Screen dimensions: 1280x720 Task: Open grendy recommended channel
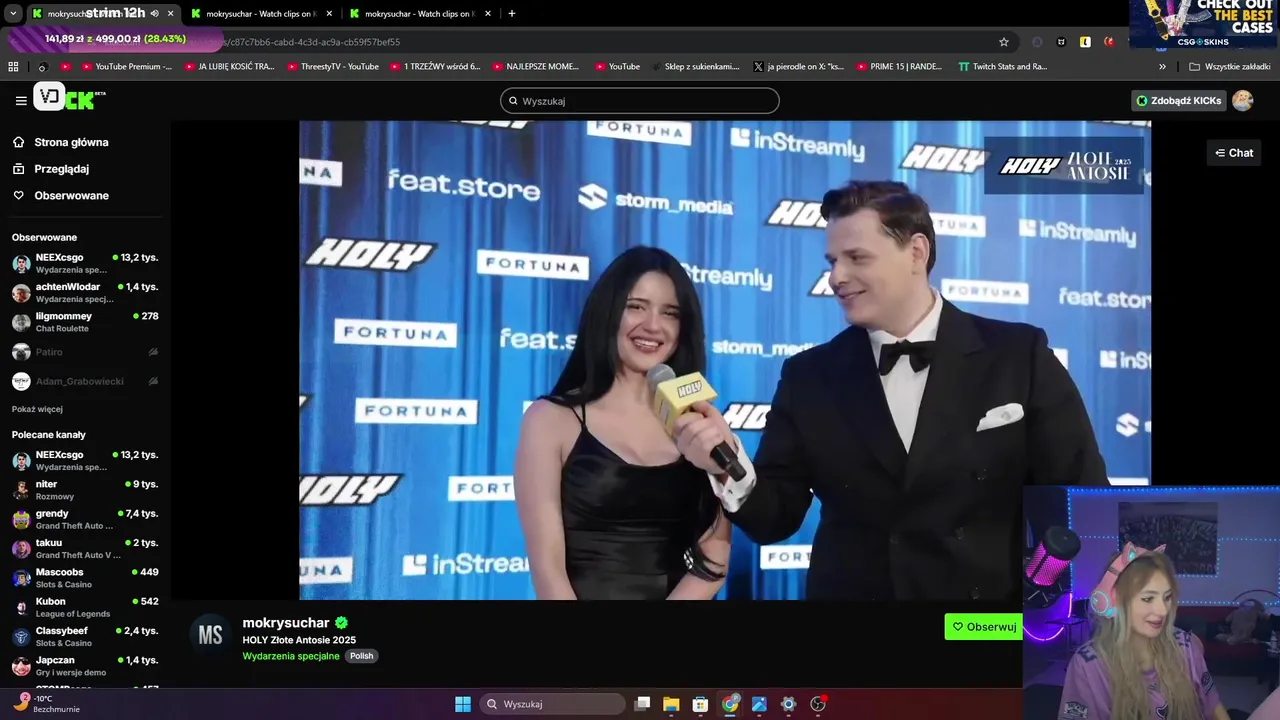click(85, 519)
